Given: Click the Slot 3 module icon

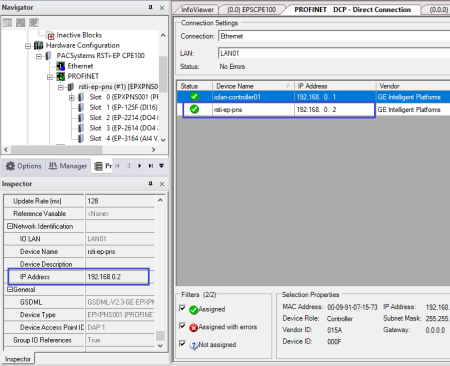Looking at the screenshot, I should tap(81, 128).
